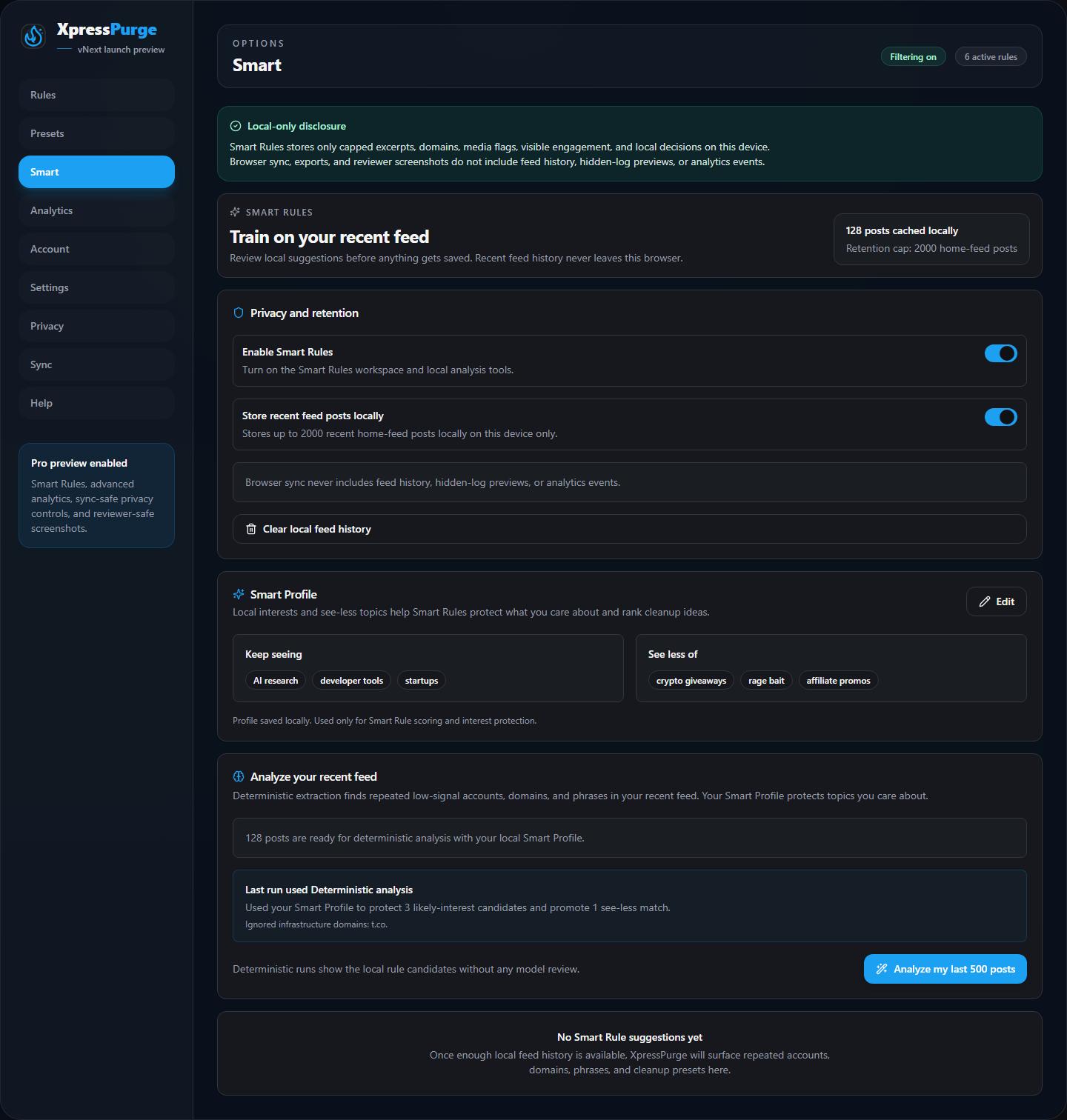Click the OPTIONS header label
1067x1120 pixels.
(x=259, y=44)
